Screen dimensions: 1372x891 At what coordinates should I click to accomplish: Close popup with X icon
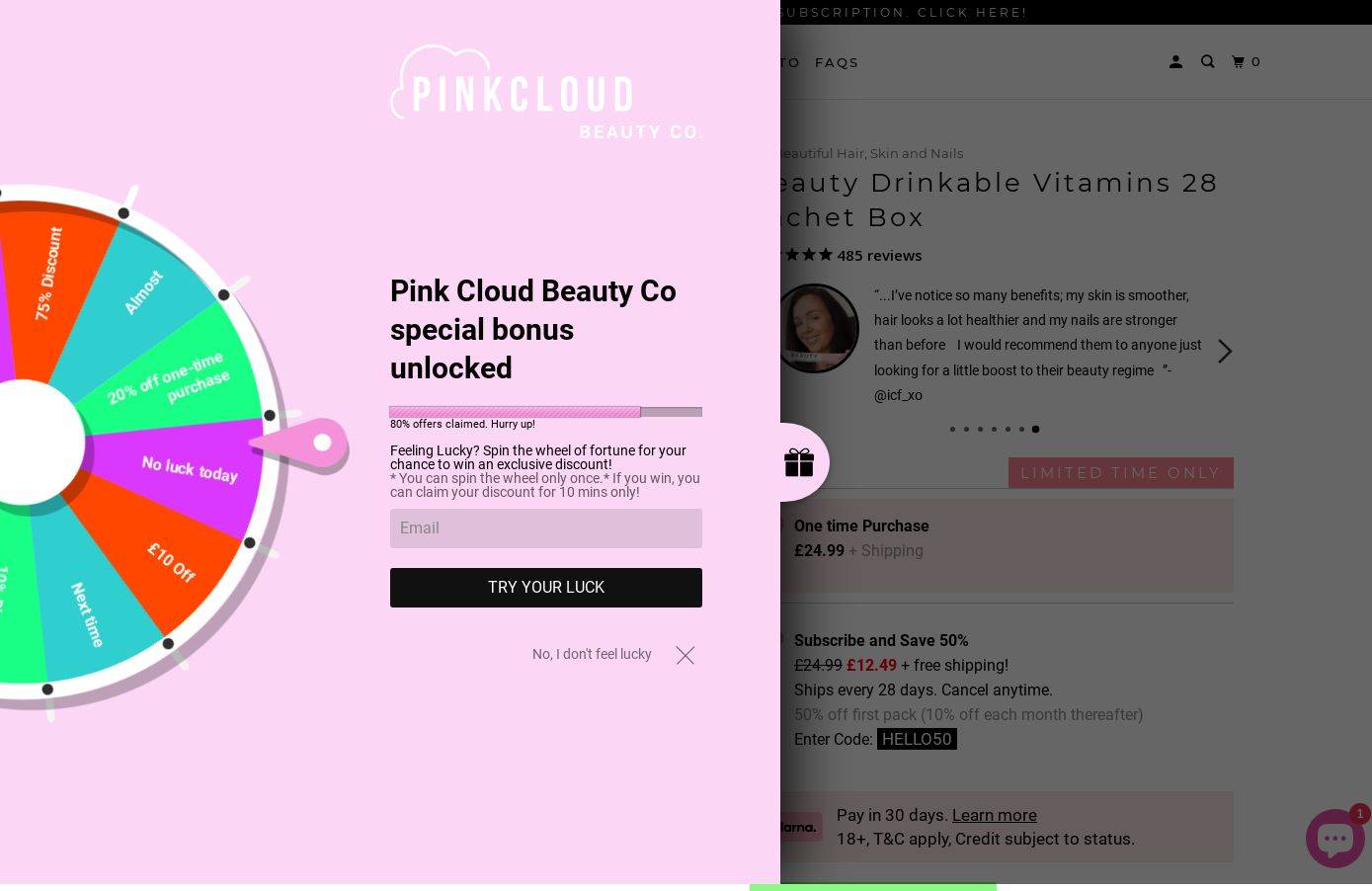click(x=686, y=655)
